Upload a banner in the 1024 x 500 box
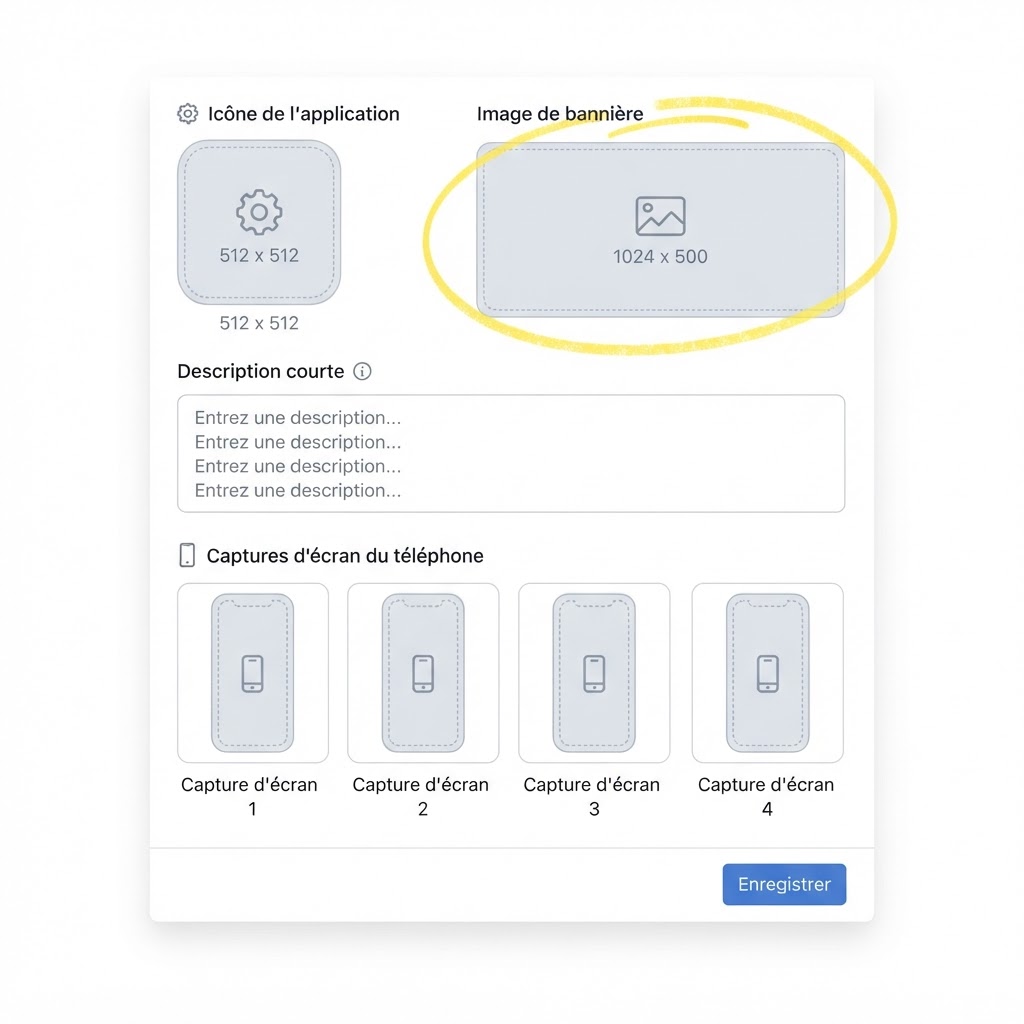Screen dimensions: 1024x1024 tap(660, 230)
